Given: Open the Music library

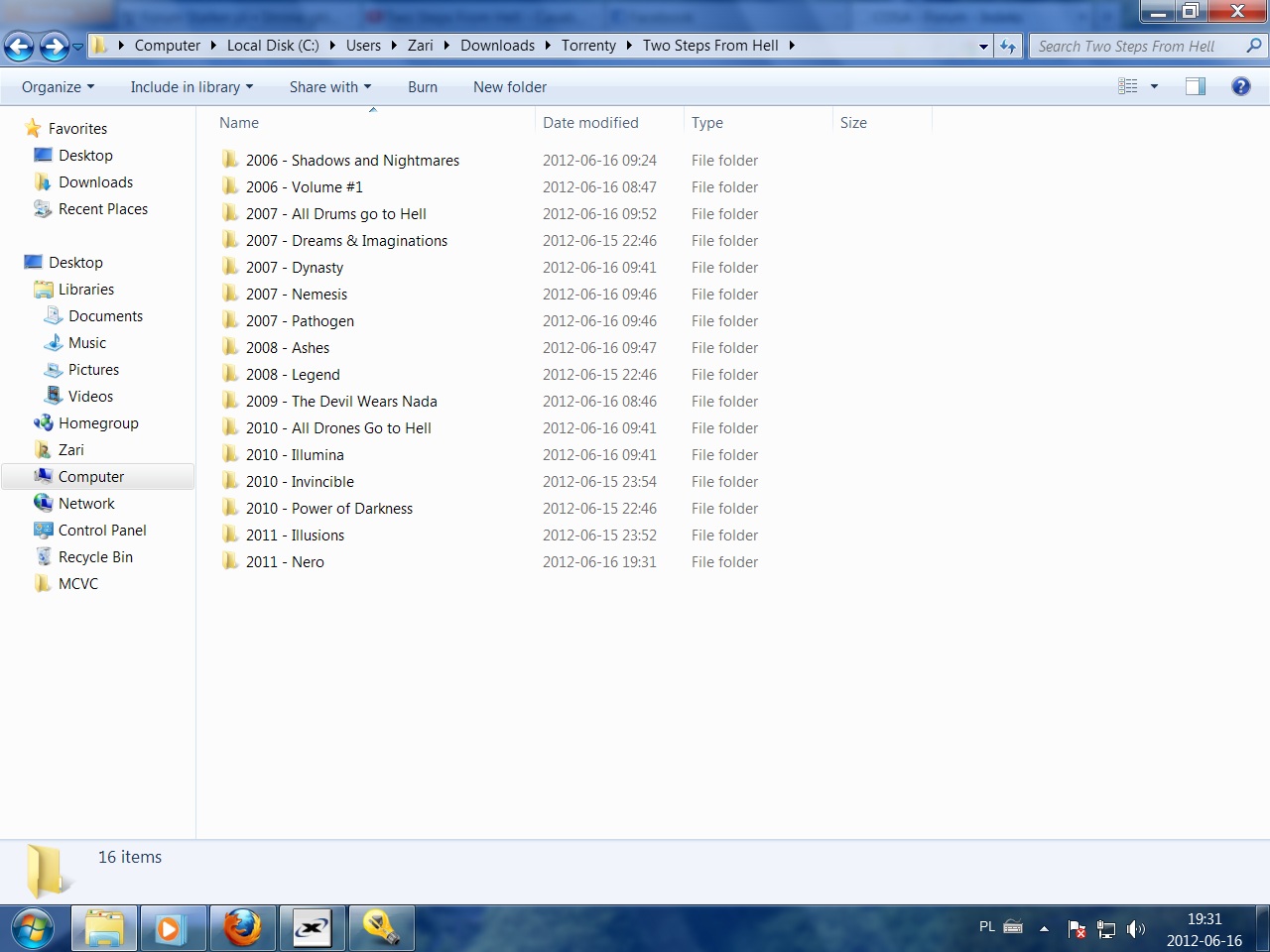Looking at the screenshot, I should [x=87, y=343].
